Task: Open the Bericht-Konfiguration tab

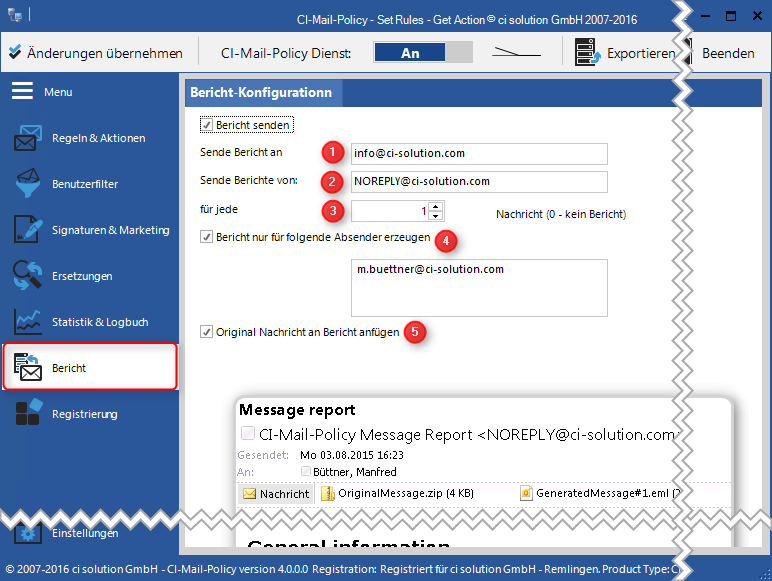Action: (262, 93)
